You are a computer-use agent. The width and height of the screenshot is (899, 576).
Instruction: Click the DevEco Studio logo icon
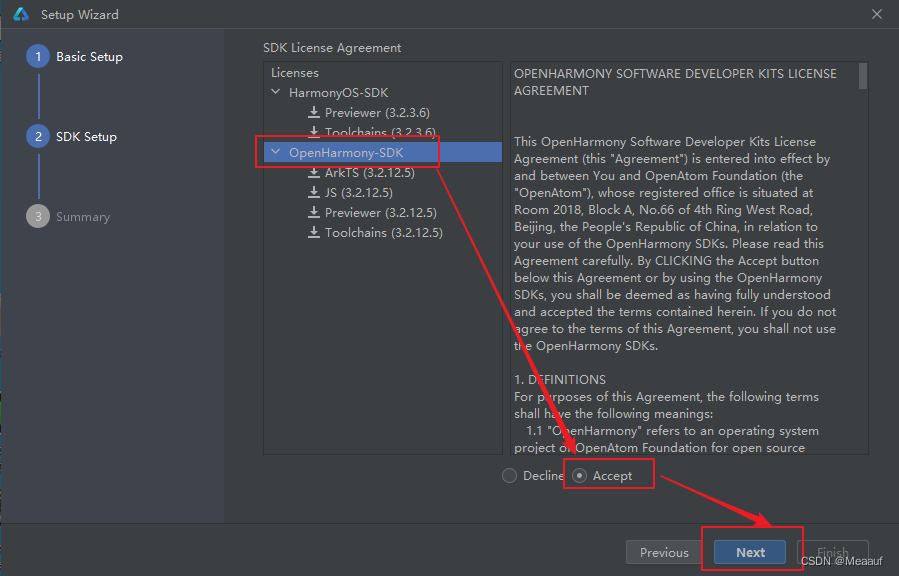(x=21, y=14)
